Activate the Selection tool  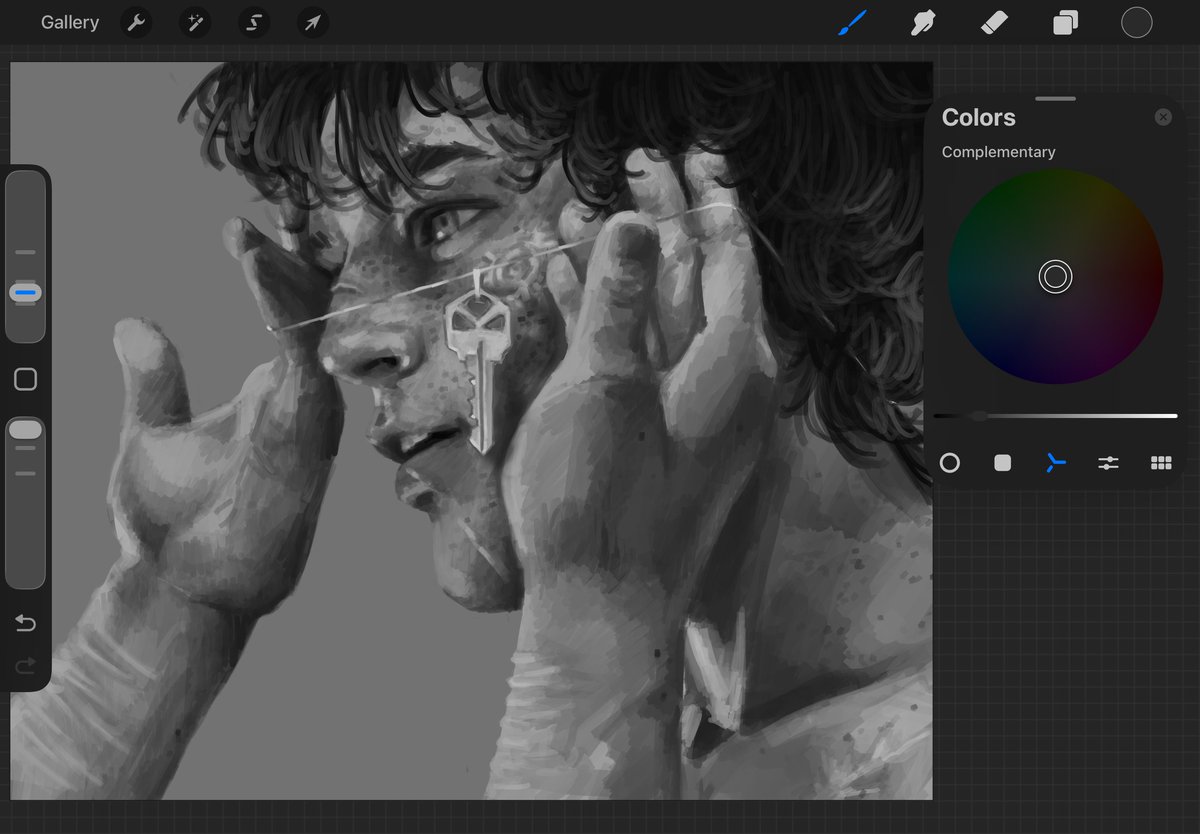254,23
